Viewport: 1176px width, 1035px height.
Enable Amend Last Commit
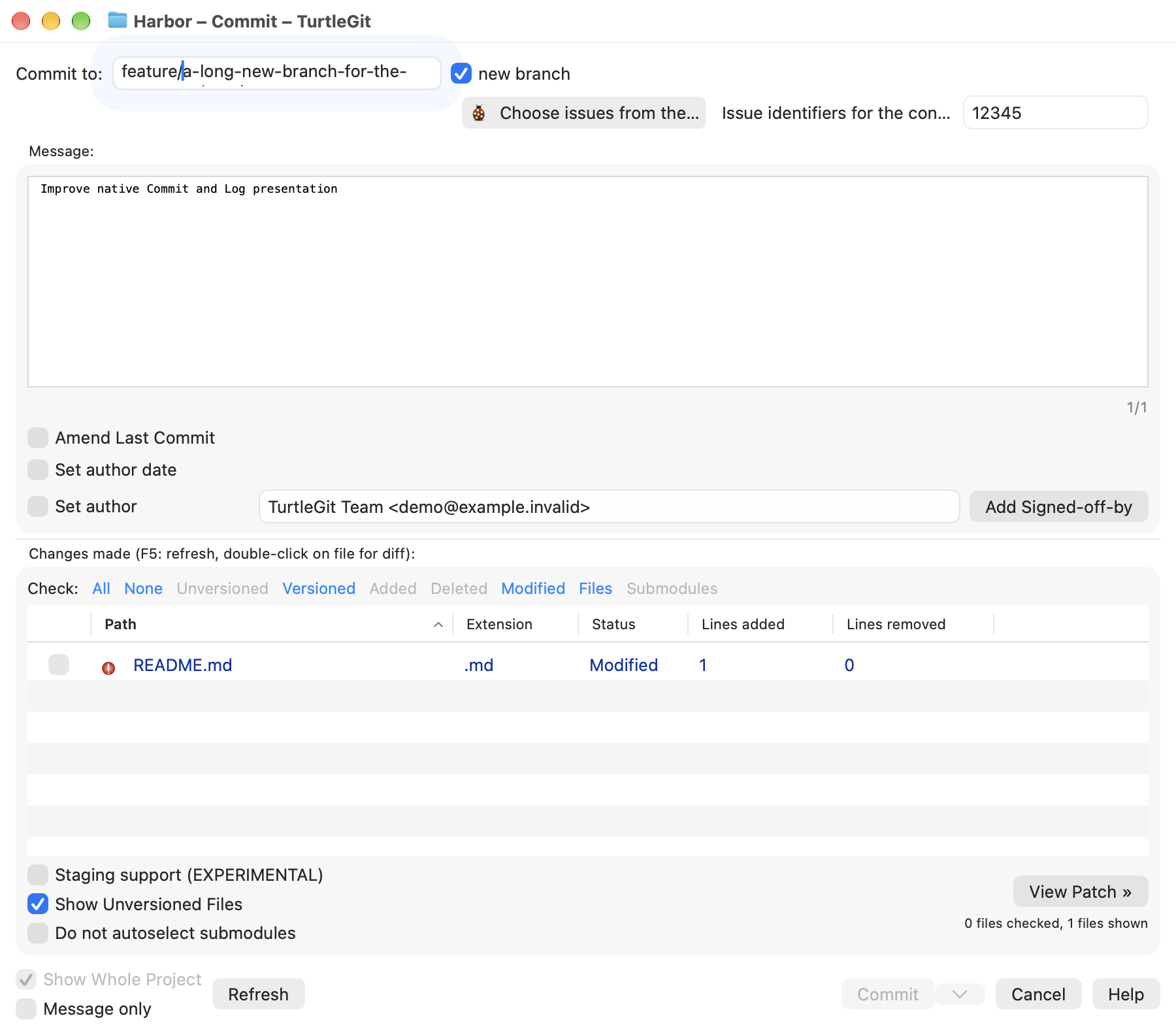click(x=38, y=438)
